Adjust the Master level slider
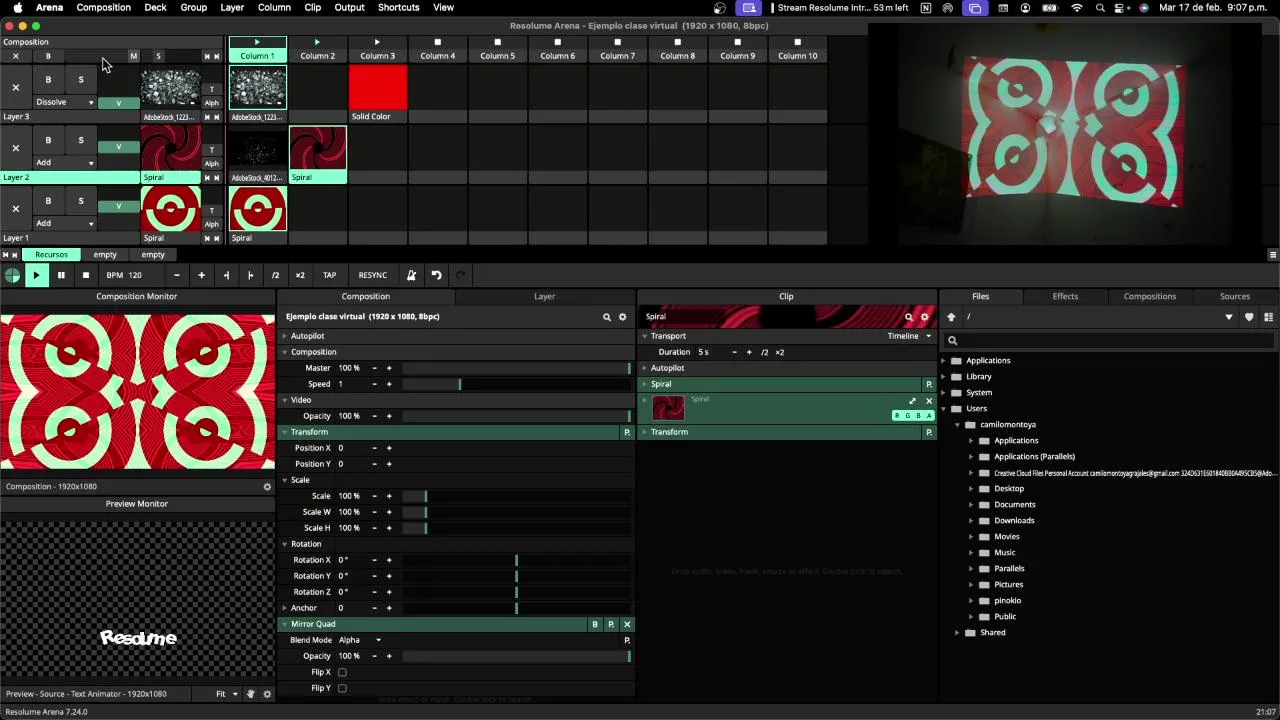Image resolution: width=1280 pixels, height=720 pixels. (516, 368)
